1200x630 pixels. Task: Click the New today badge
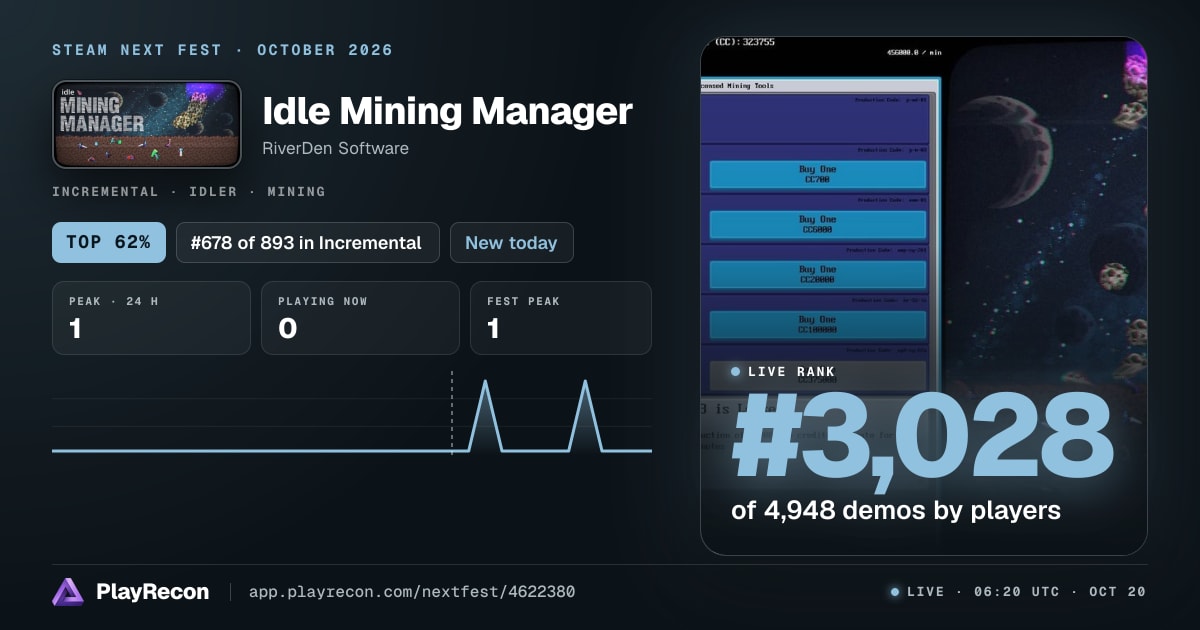pyautogui.click(x=512, y=242)
